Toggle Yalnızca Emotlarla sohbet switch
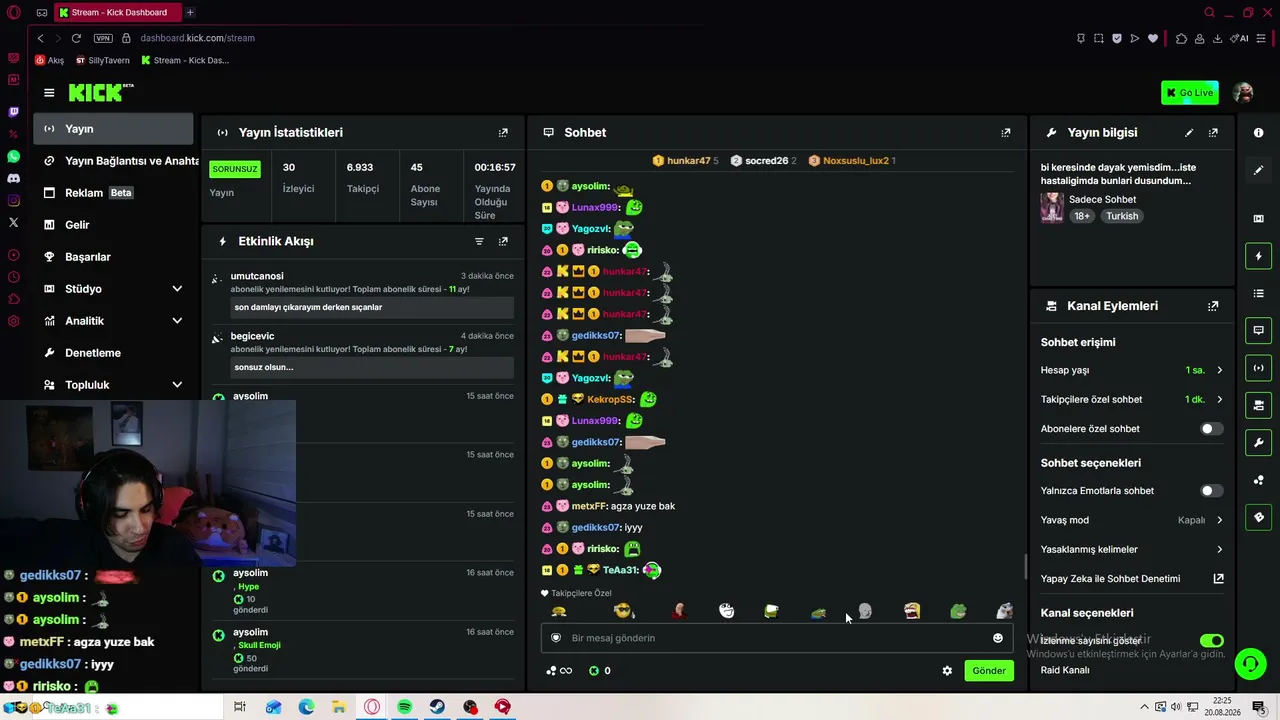 [x=1211, y=491]
